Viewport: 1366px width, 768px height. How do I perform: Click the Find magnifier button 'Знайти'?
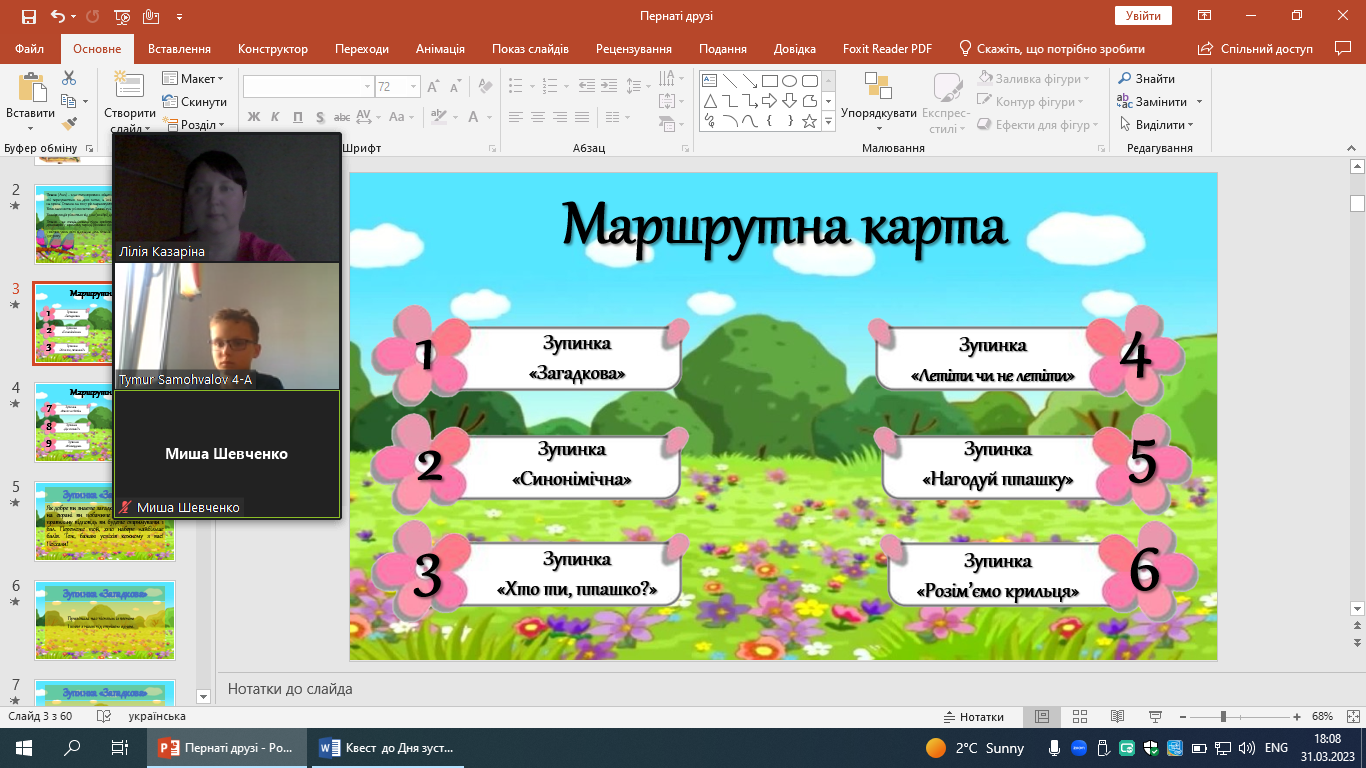[1146, 79]
